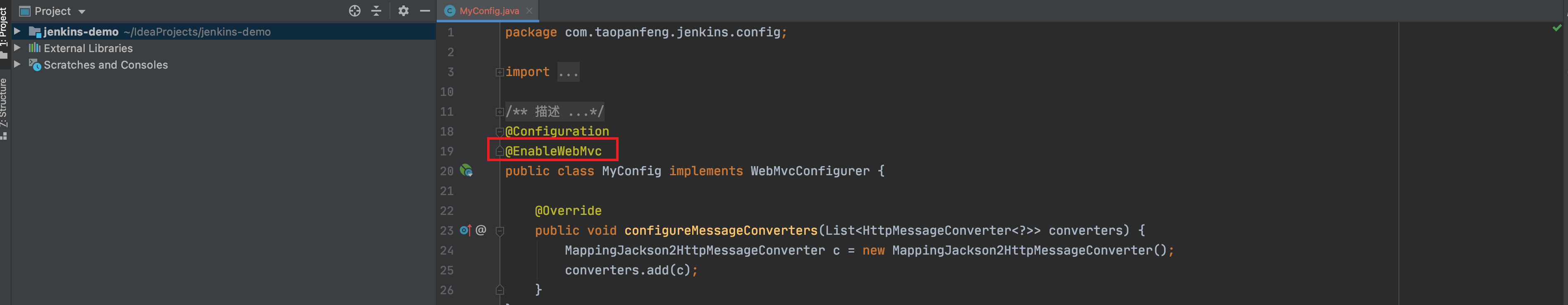The width and height of the screenshot is (1568, 305).
Task: Click the package statement on line 1
Action: point(646,32)
